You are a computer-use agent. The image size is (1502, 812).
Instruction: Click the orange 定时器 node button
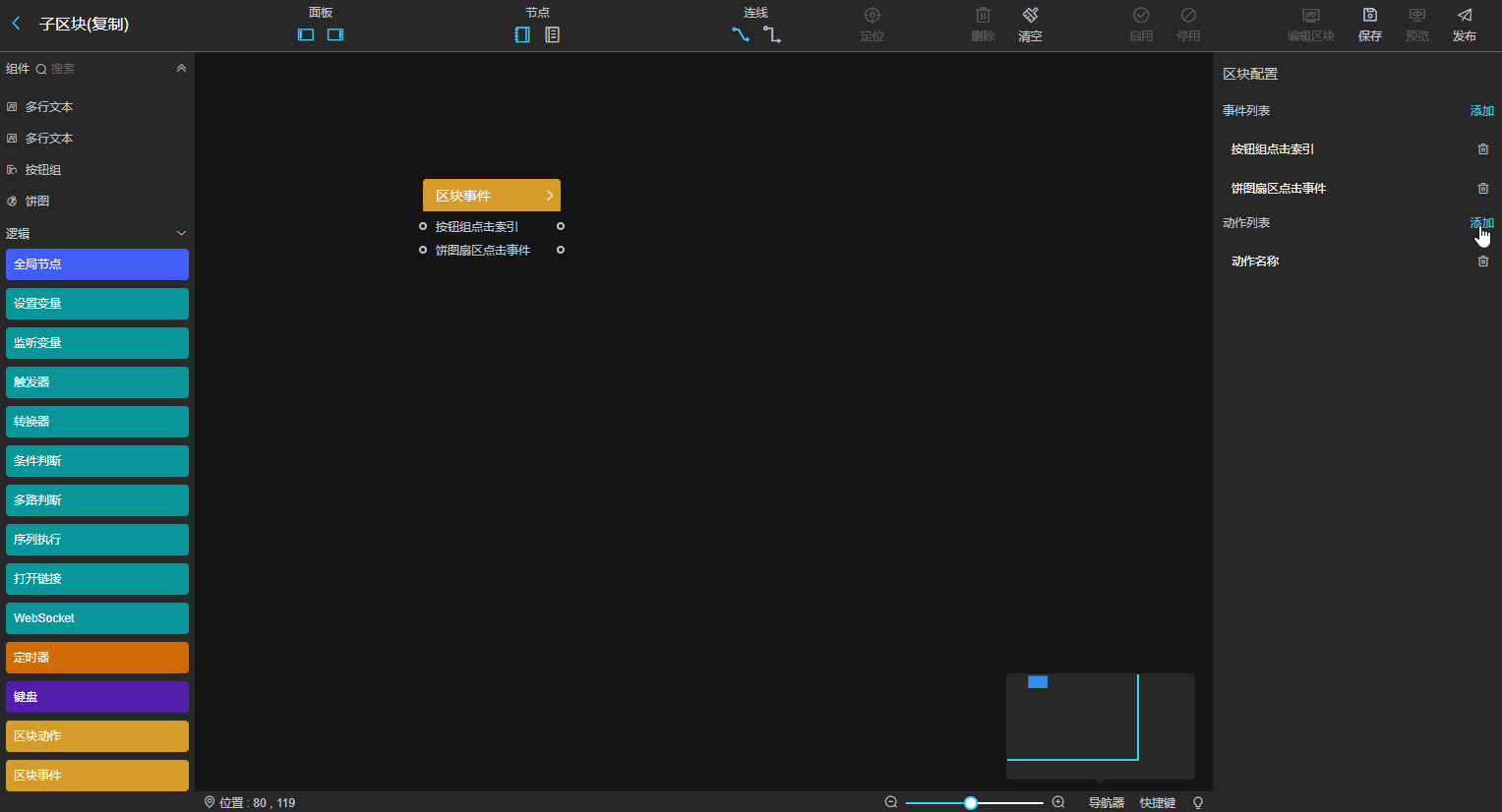click(x=97, y=658)
